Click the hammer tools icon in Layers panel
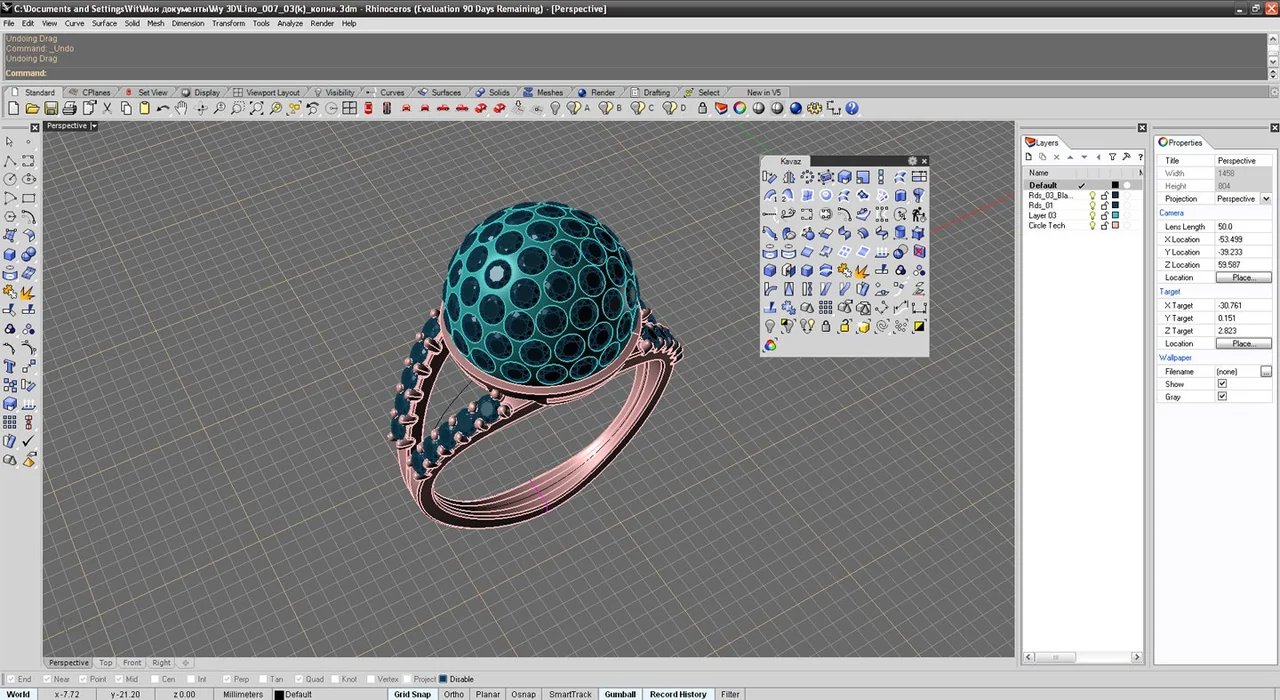The width and height of the screenshot is (1280, 700). [1126, 157]
